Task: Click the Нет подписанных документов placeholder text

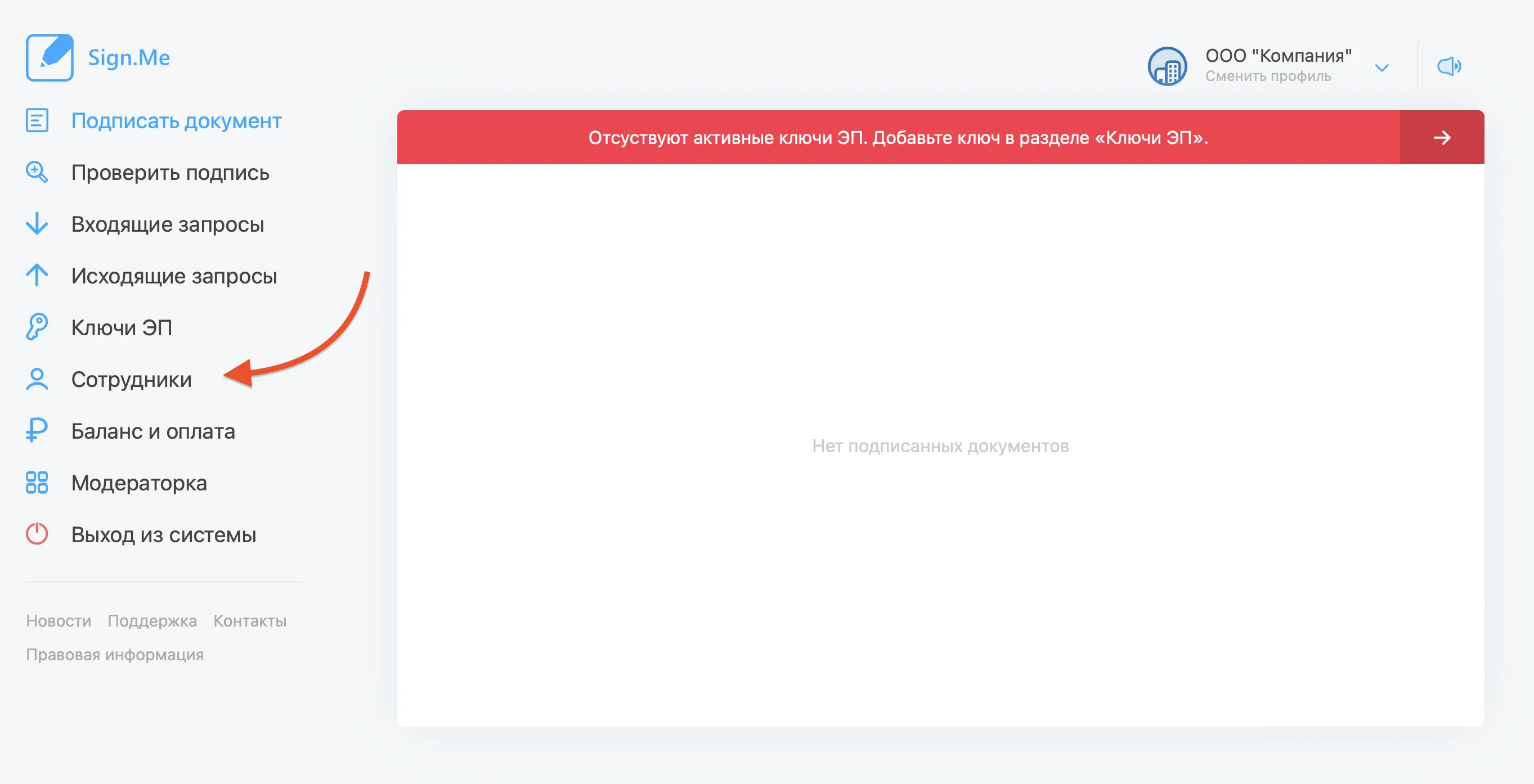Action: point(940,446)
